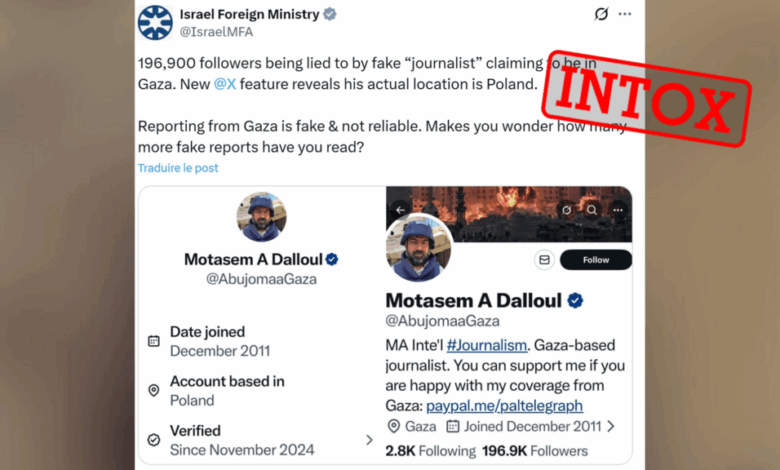Click the back arrow on the profile header
This screenshot has height=470, width=780.
click(401, 210)
